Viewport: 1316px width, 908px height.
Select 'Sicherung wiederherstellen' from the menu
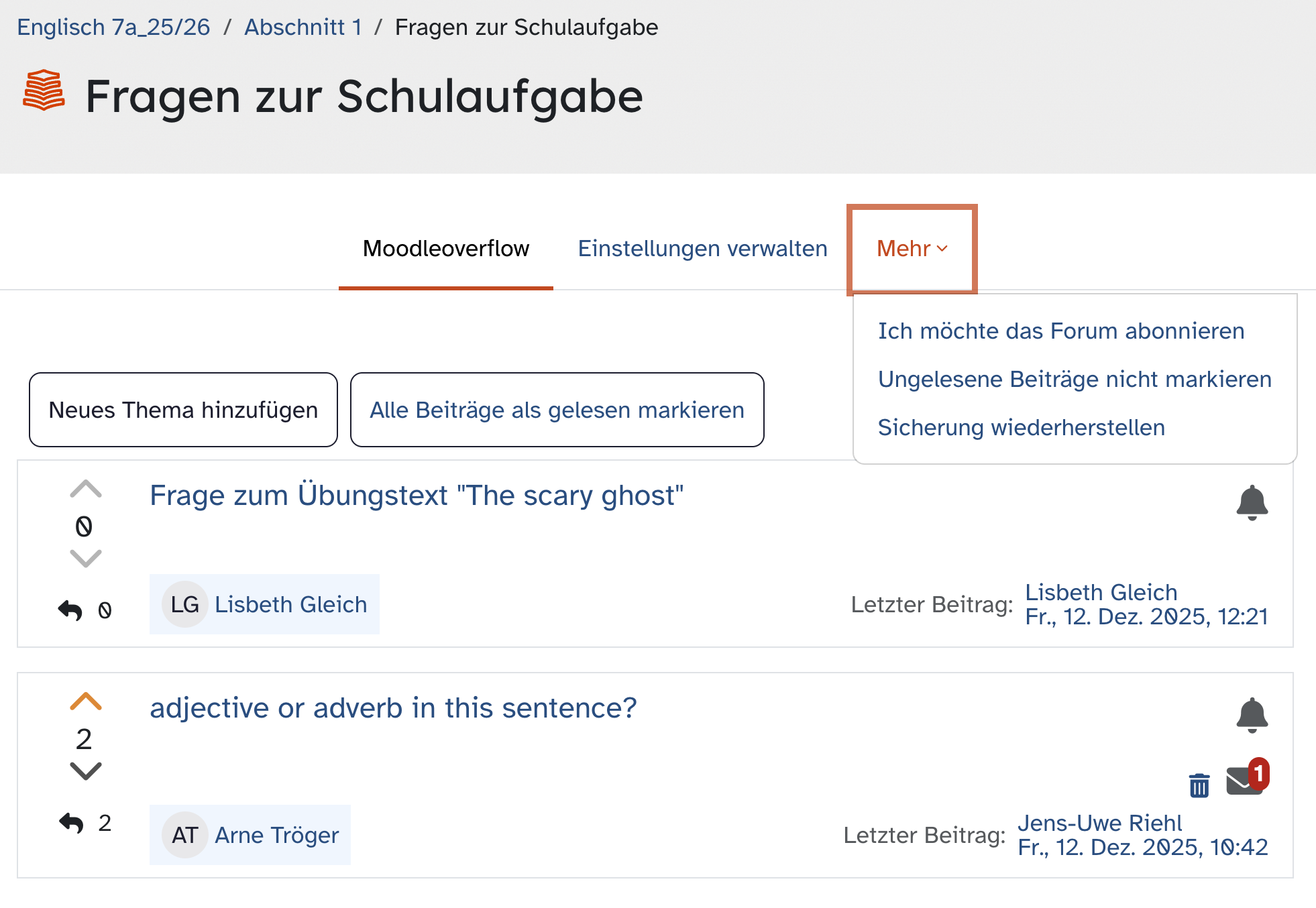1021,428
